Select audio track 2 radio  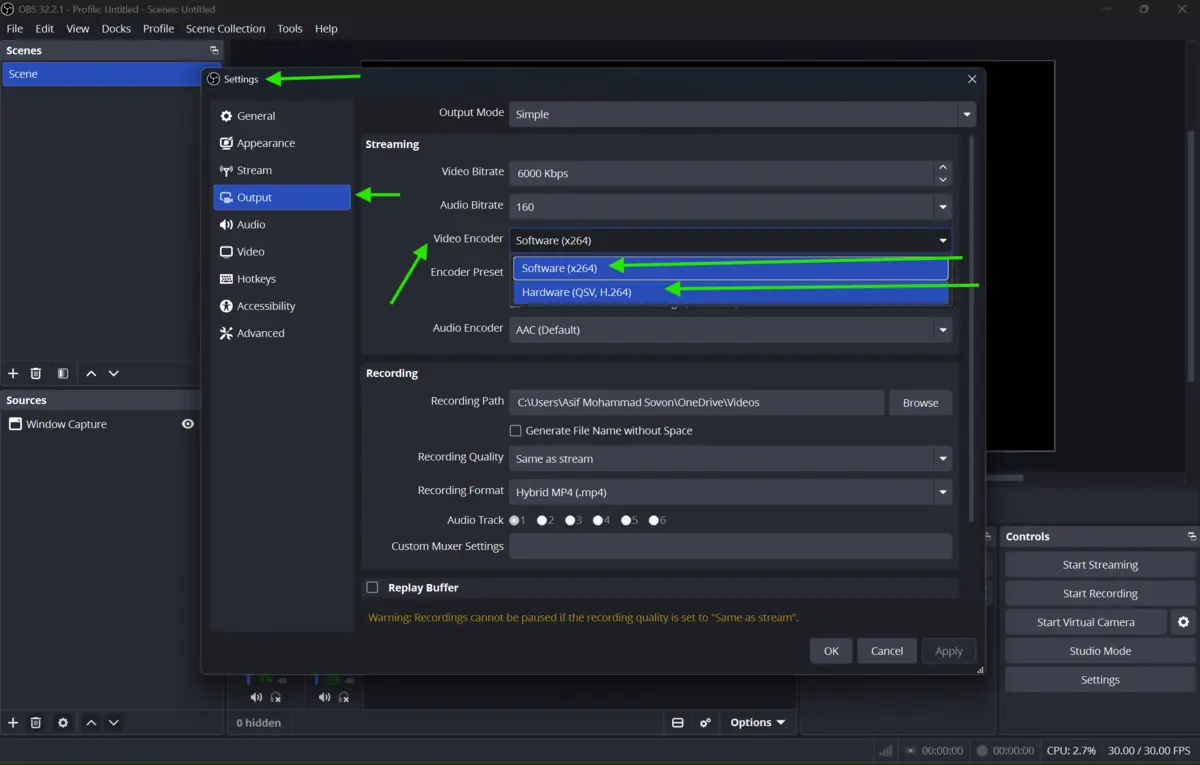tap(542, 520)
